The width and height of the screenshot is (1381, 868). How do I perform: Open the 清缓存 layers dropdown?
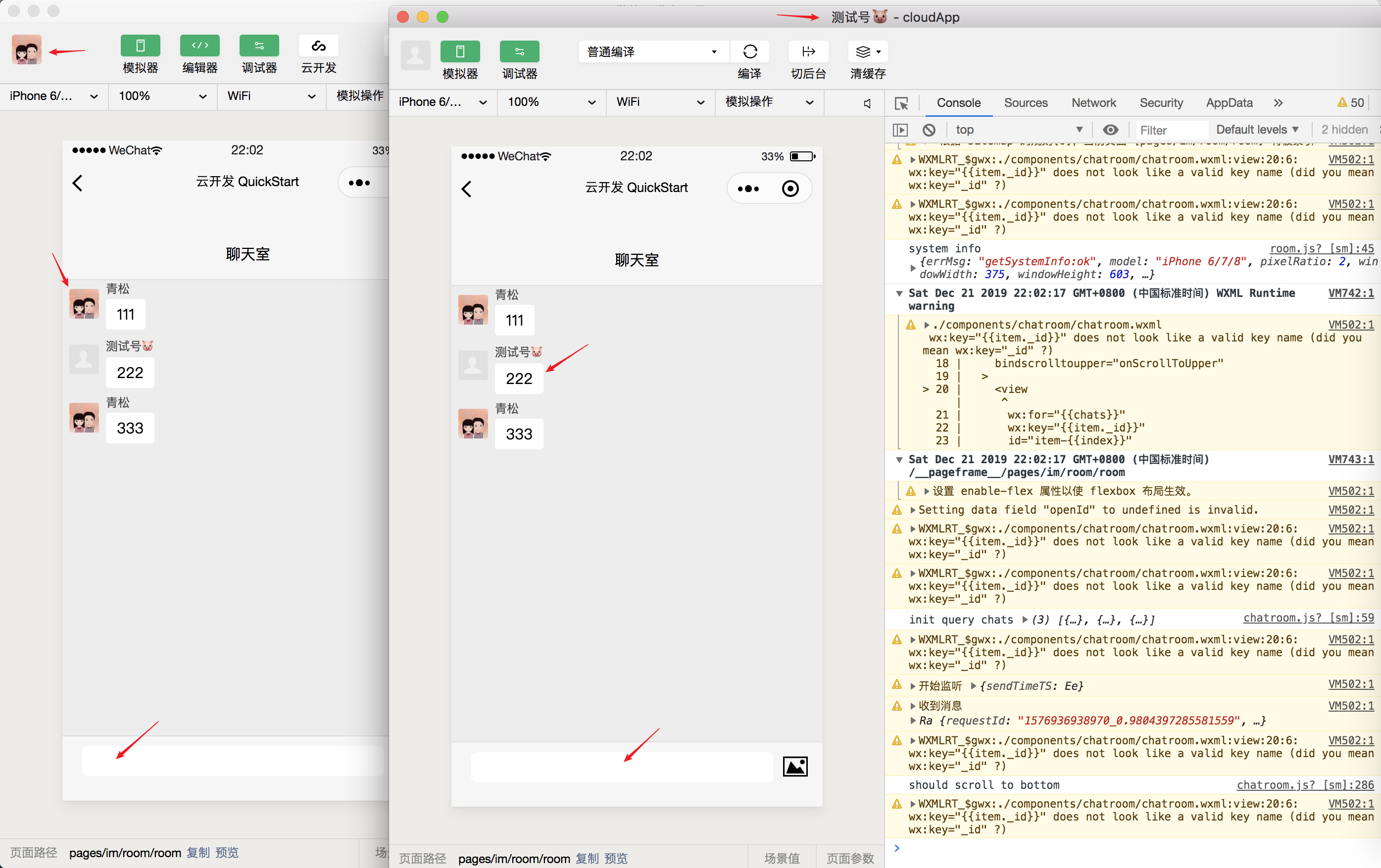point(868,51)
